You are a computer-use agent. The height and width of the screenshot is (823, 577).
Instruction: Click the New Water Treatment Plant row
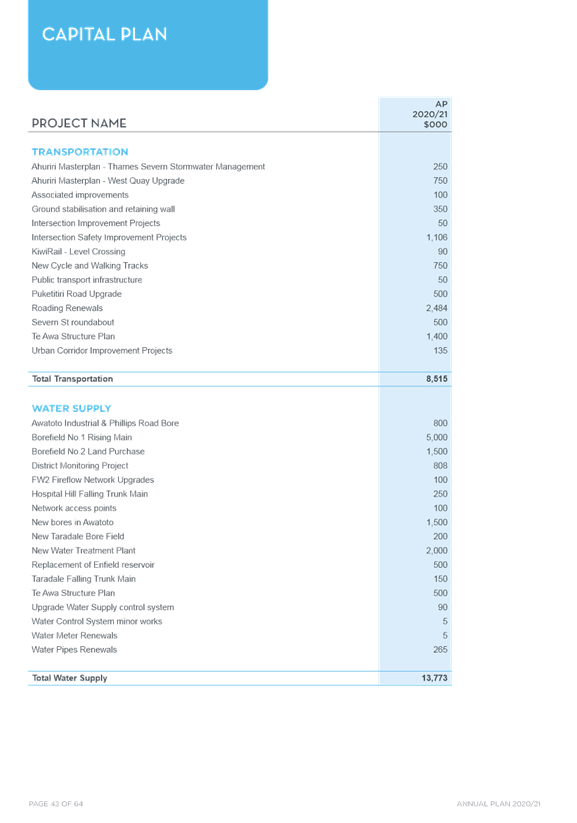[240, 551]
